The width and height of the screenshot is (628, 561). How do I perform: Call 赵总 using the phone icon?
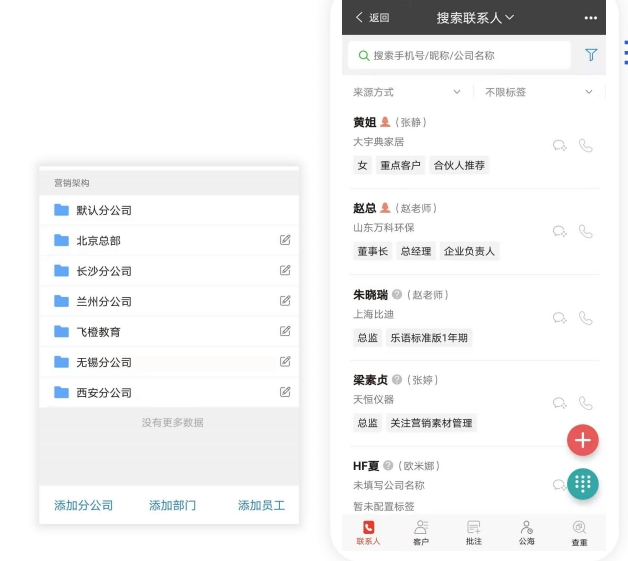[586, 231]
